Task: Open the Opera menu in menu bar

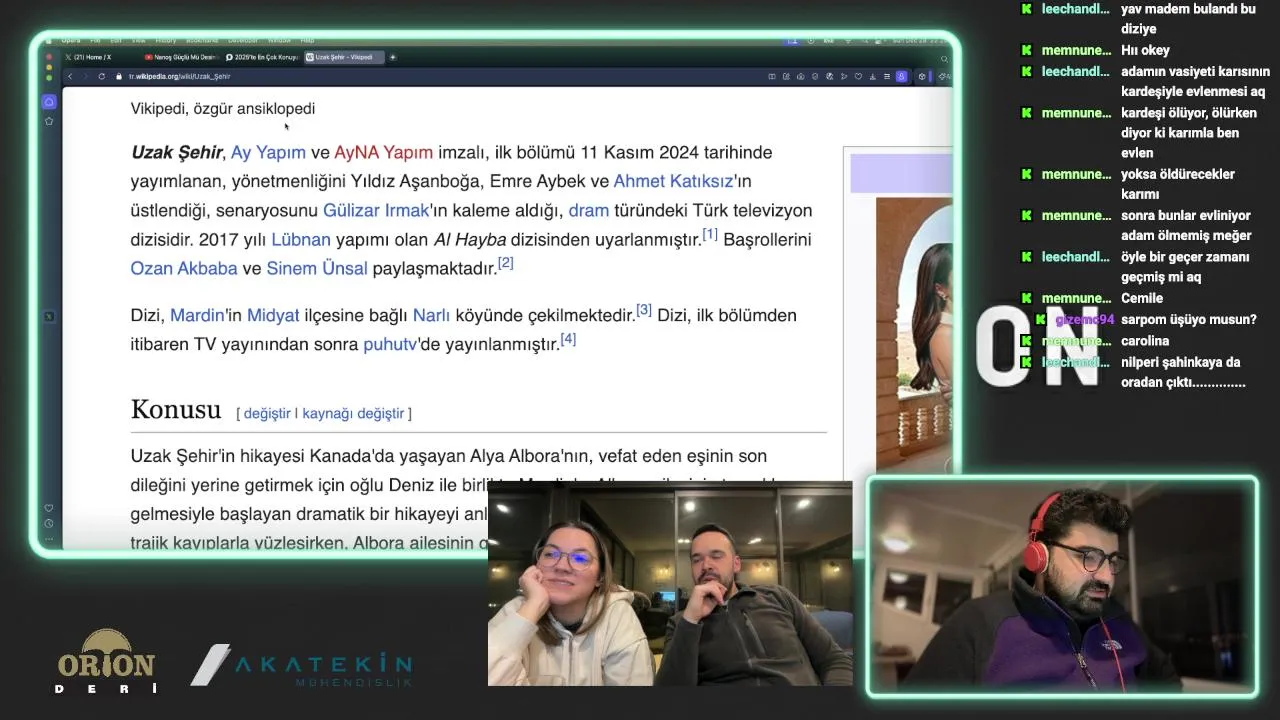Action: [71, 40]
